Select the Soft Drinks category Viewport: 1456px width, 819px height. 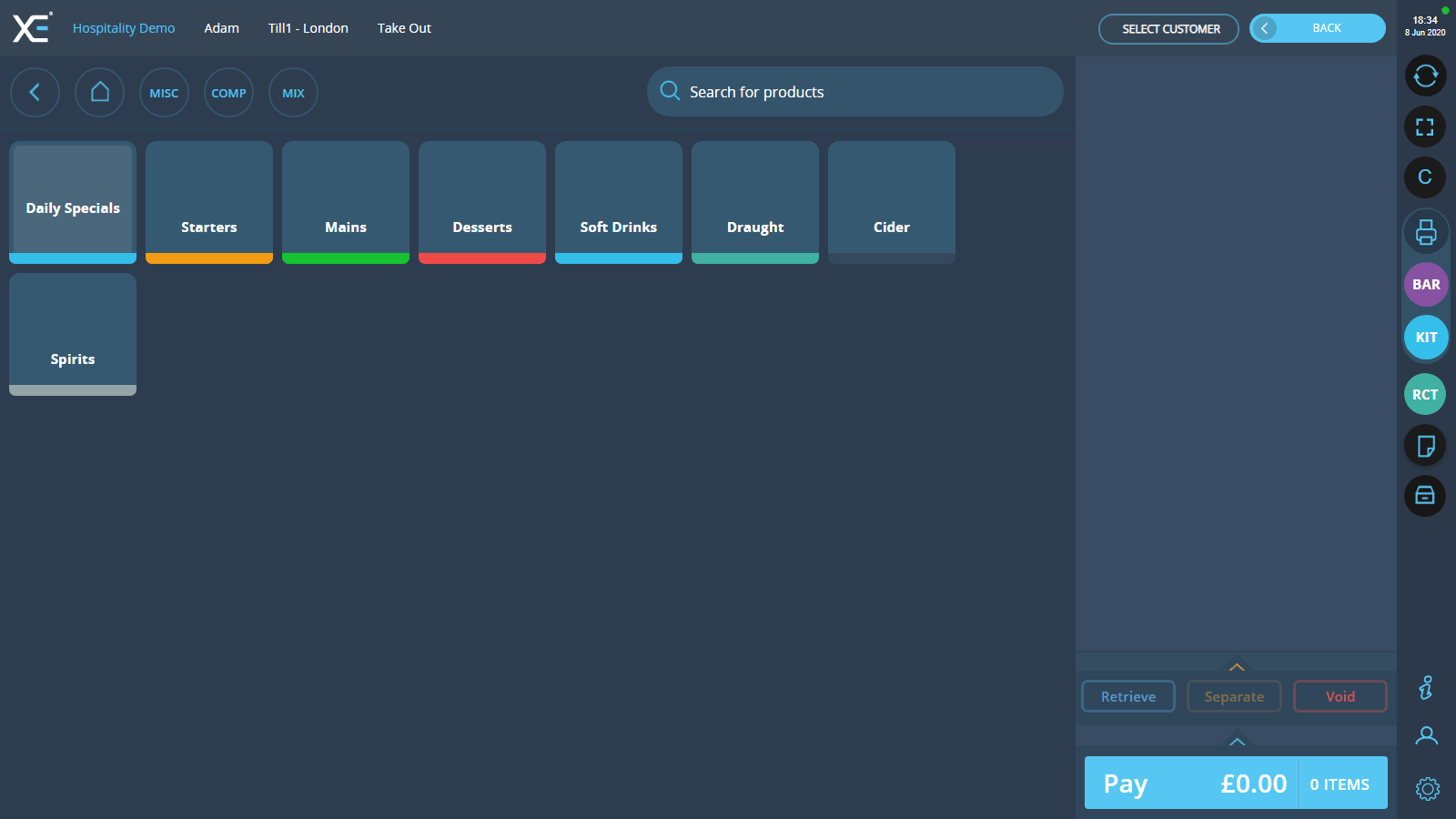(x=619, y=202)
